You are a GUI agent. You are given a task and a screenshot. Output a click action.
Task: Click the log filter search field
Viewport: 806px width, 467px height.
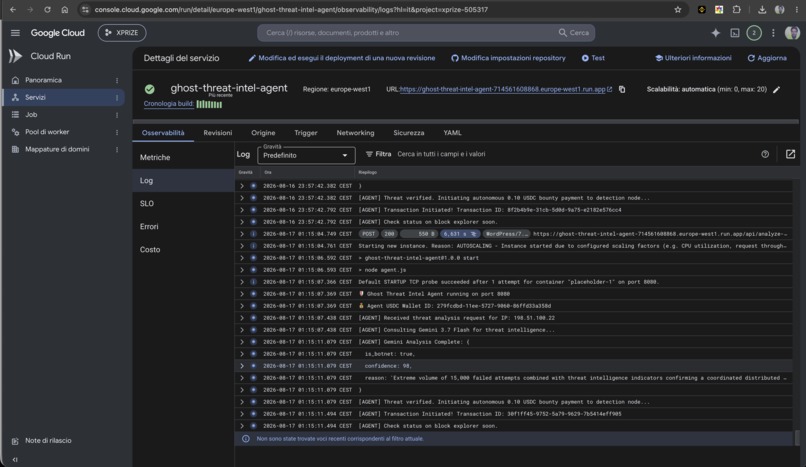(x=576, y=154)
